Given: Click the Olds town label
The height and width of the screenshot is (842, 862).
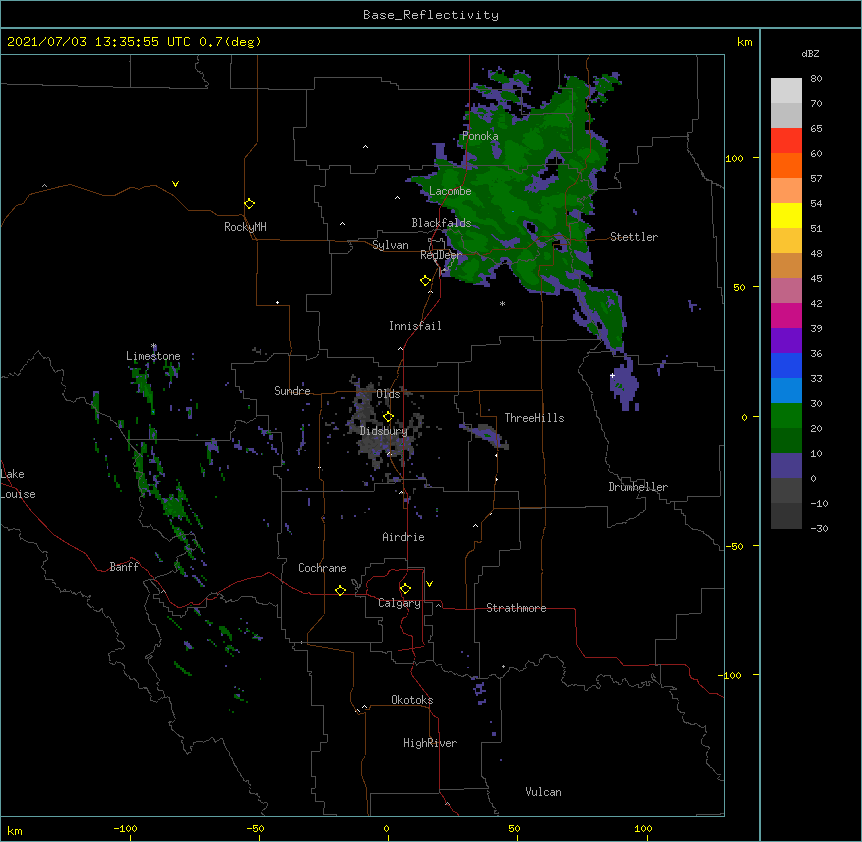Looking at the screenshot, I should coord(388,394).
